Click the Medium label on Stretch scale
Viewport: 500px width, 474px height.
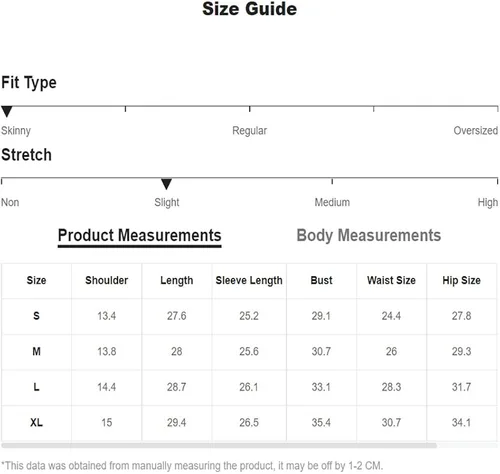point(332,202)
